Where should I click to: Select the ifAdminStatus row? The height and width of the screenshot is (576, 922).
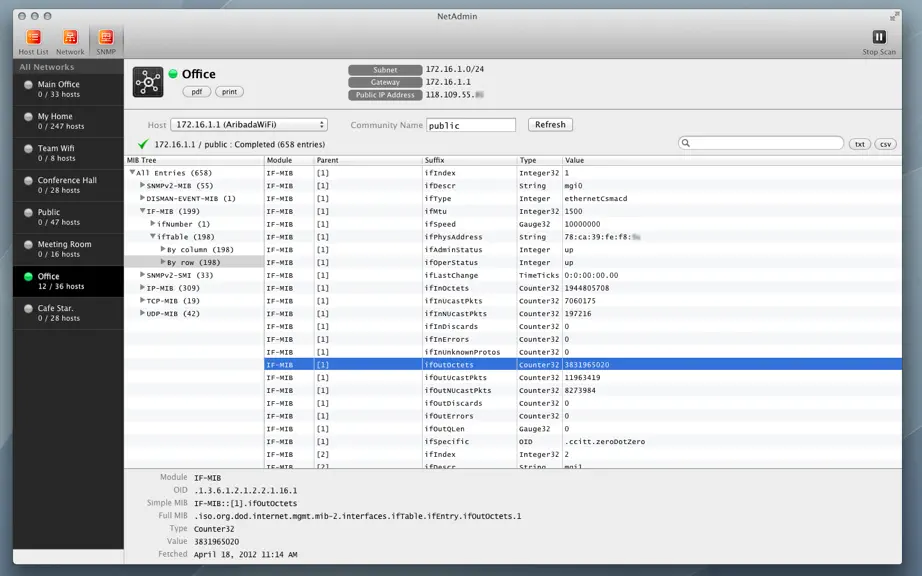point(583,250)
